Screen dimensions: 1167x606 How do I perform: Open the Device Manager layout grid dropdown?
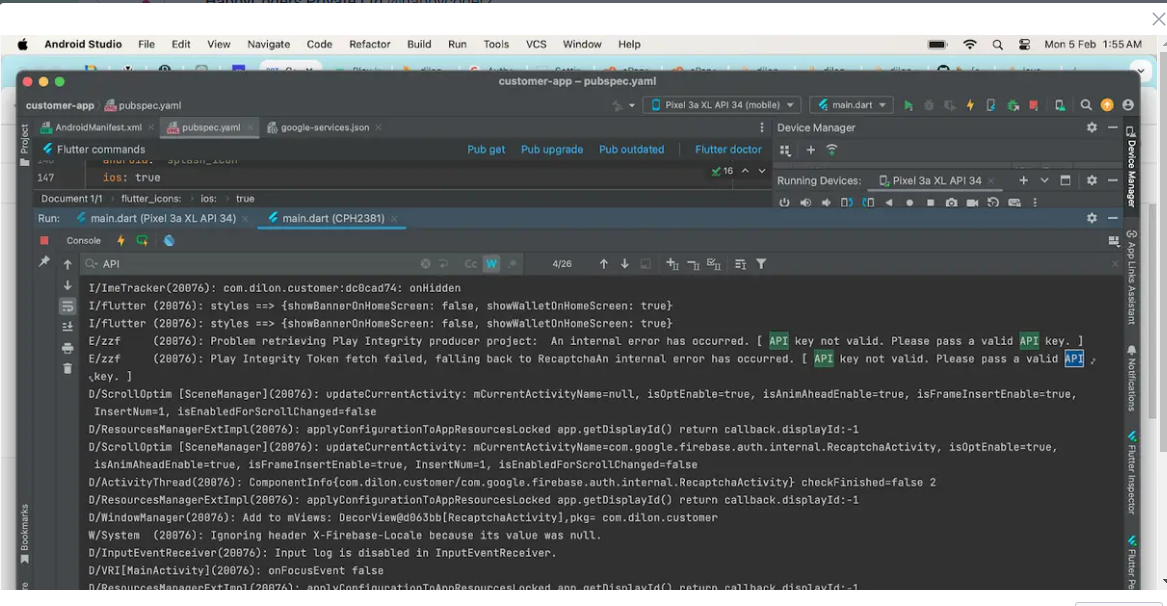784,150
